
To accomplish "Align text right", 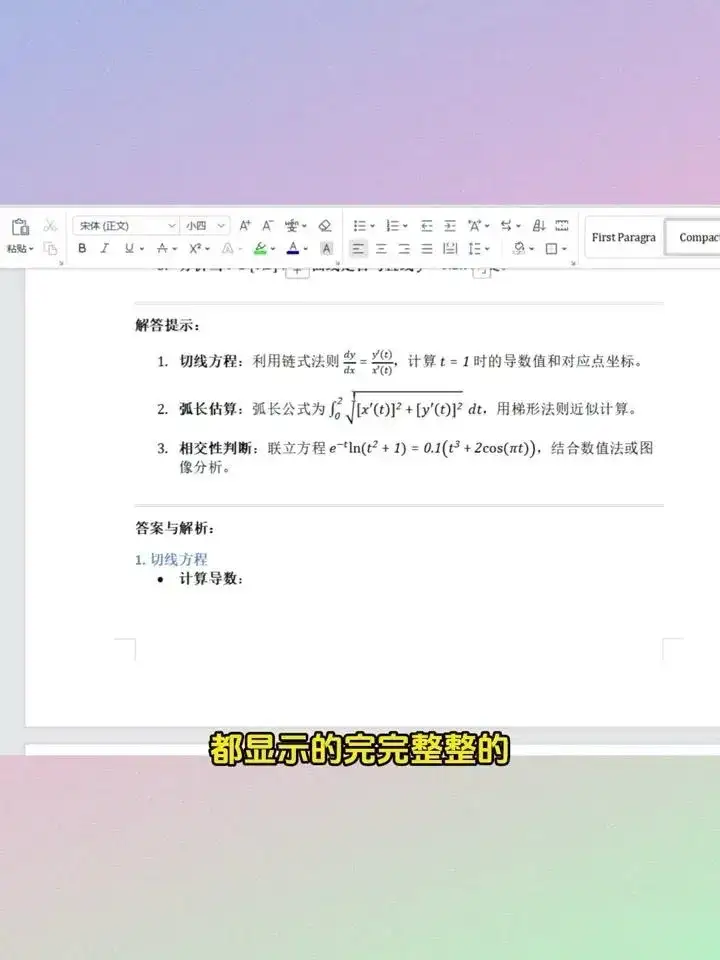I will coord(404,249).
